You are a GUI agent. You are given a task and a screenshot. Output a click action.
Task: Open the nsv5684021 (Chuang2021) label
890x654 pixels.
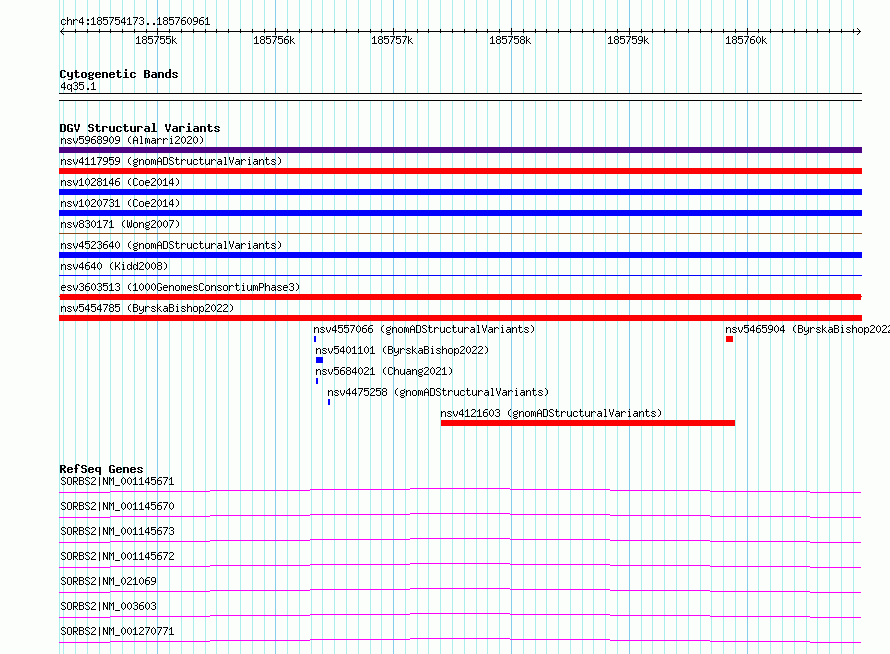384,371
